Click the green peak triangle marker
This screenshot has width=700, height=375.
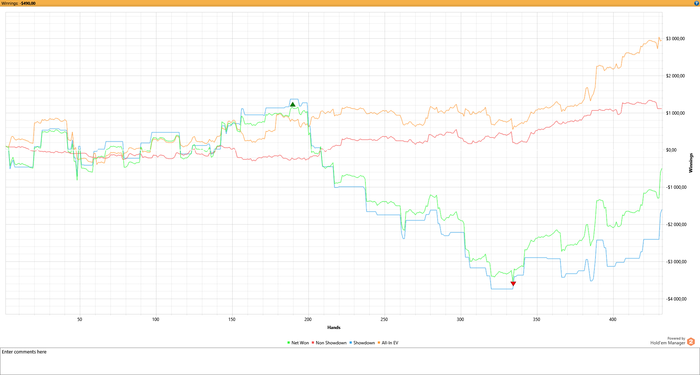pos(292,104)
